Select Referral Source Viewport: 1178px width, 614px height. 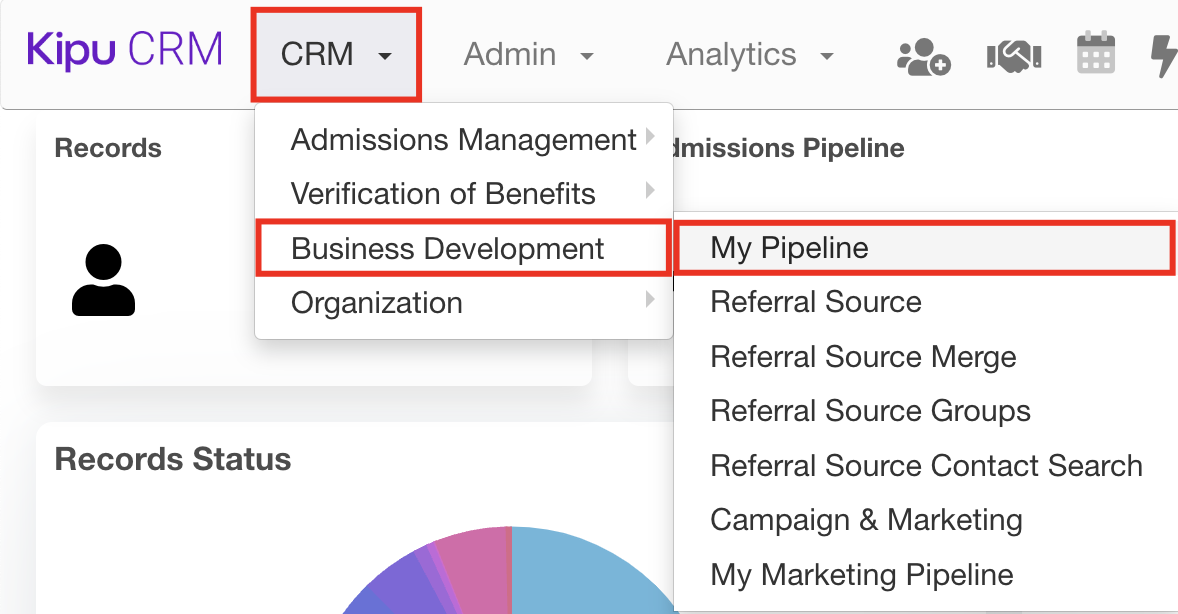pos(815,301)
